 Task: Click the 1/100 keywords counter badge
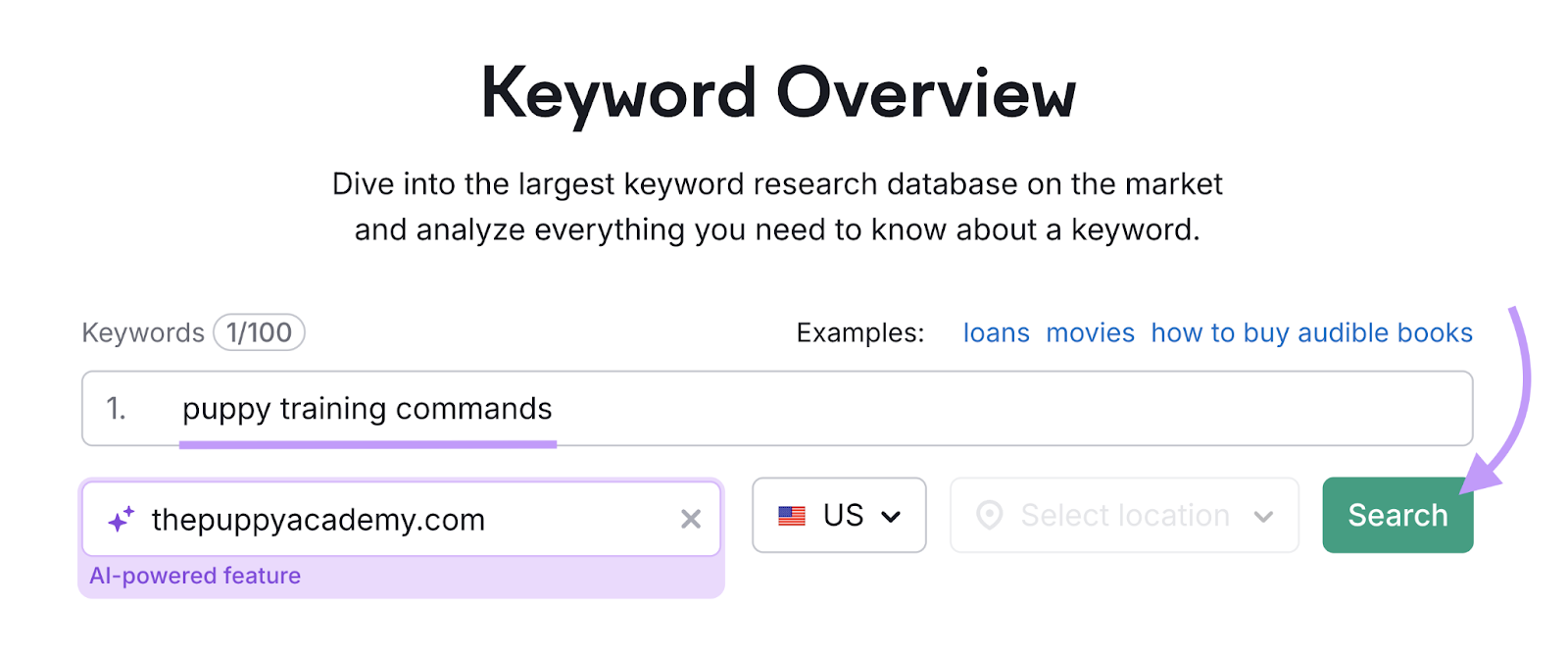pyautogui.click(x=259, y=331)
